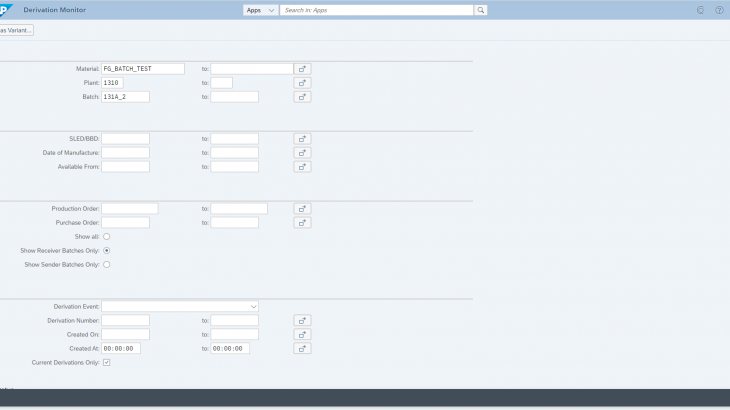Viewport: 730px width, 410px height.
Task: Open multiple selection for SLED/BBD
Action: point(302,139)
